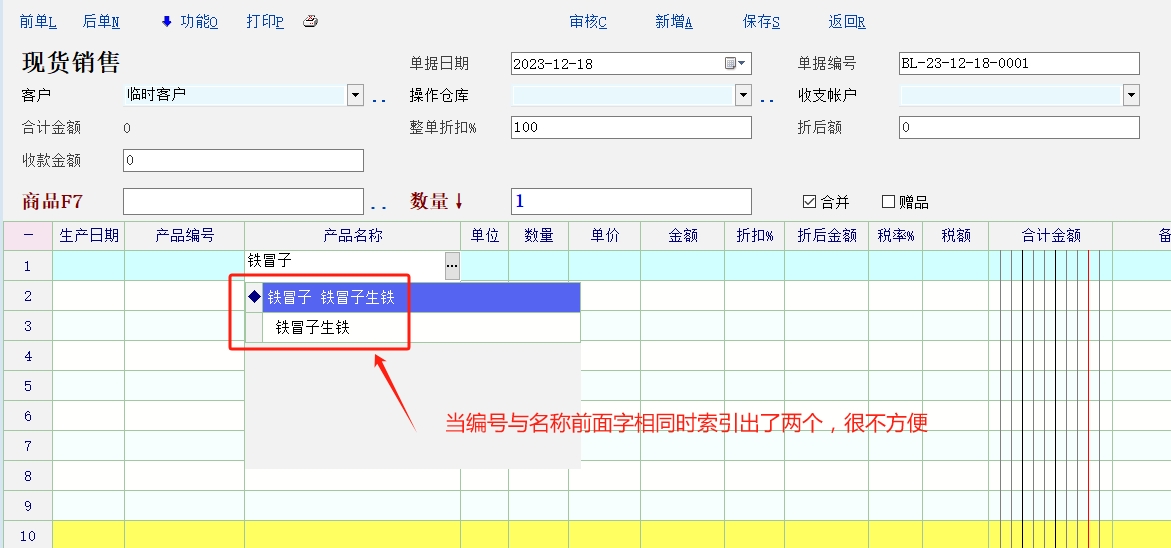Click the browse dots beside 商品F7 field

coord(379,205)
